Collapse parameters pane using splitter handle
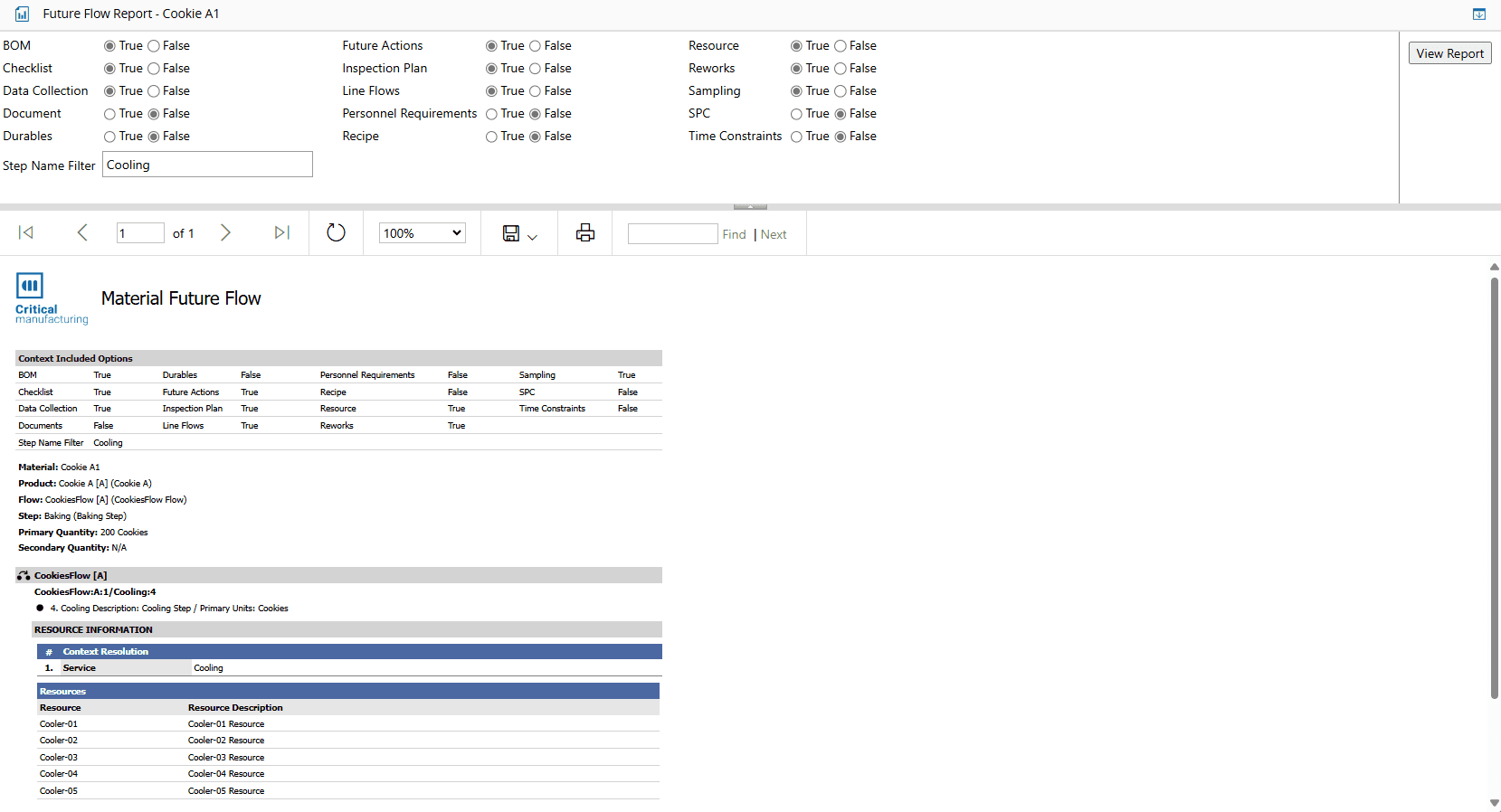Image resolution: width=1501 pixels, height=812 pixels. 750,207
